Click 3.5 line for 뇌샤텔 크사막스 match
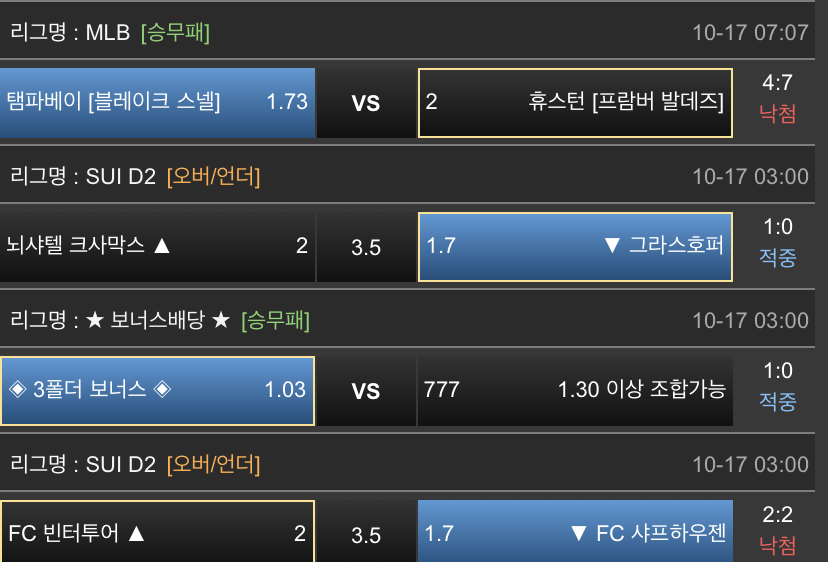828x562 pixels. point(366,247)
